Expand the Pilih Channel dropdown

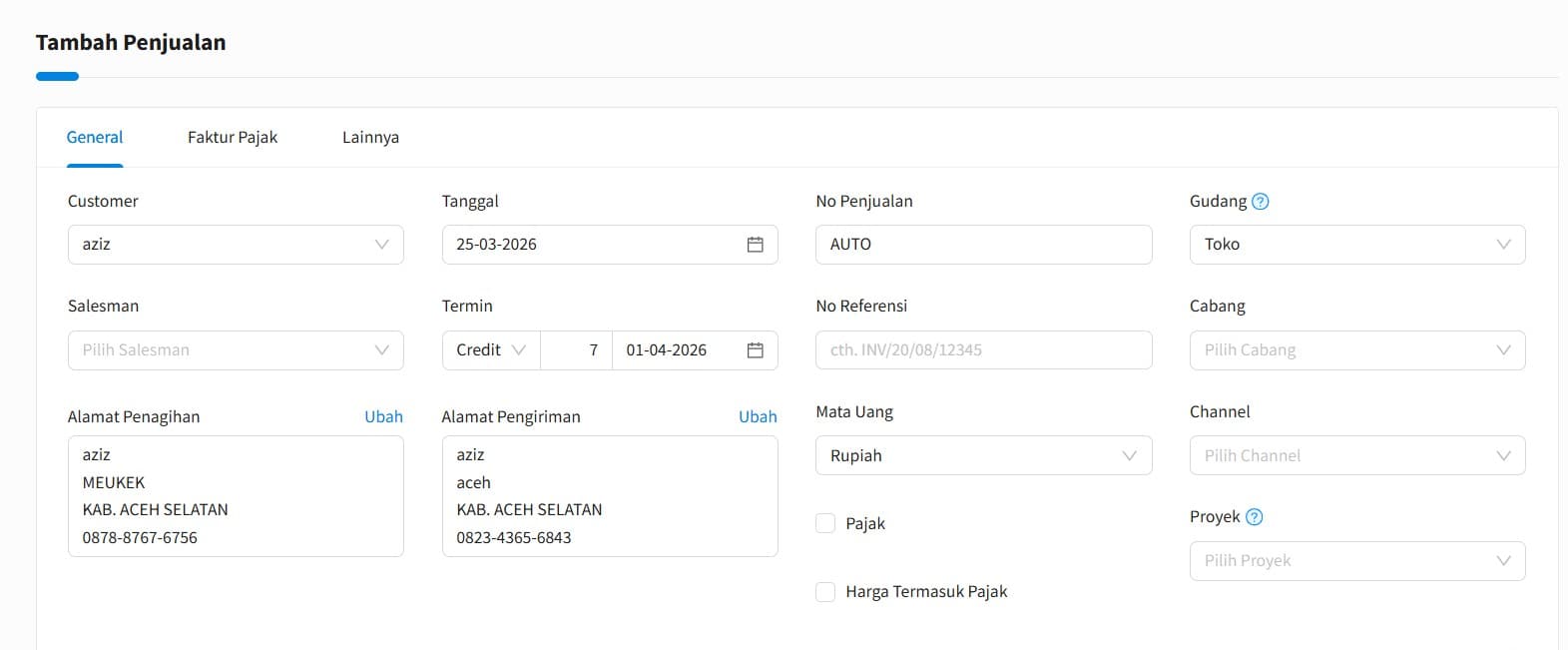click(x=1356, y=456)
